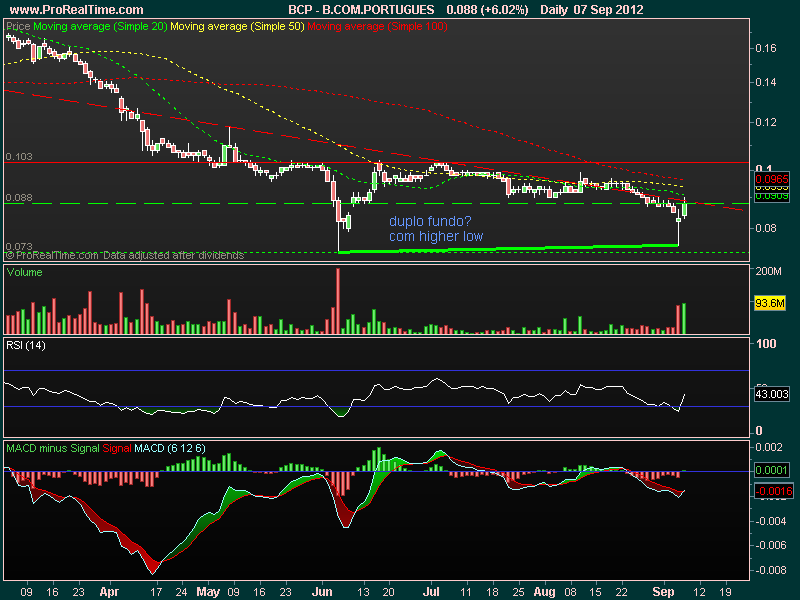Click the Volume panel label
Image resolution: width=800 pixels, height=600 pixels.
click(24, 271)
